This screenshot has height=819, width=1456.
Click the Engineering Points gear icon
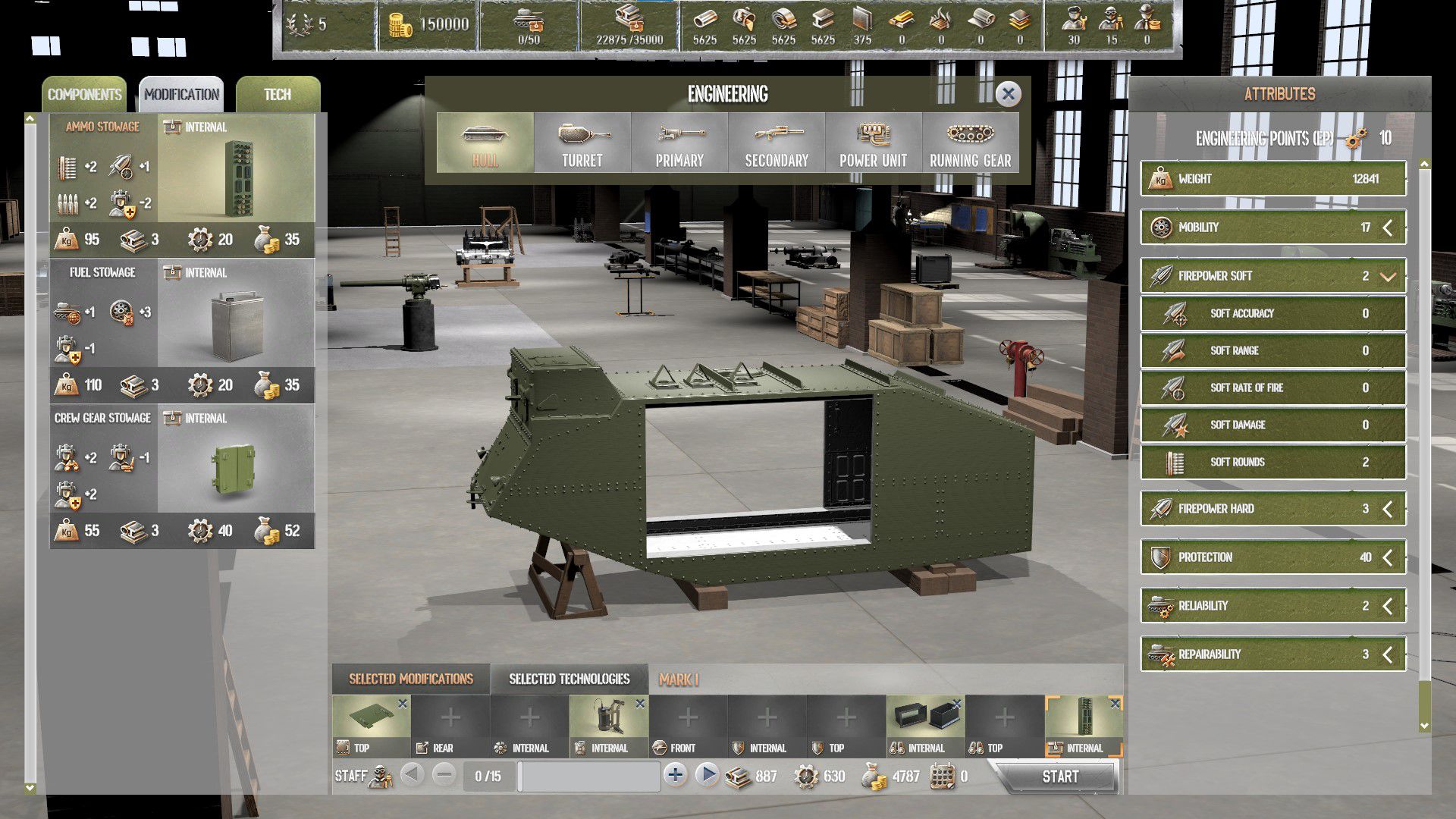(1356, 138)
